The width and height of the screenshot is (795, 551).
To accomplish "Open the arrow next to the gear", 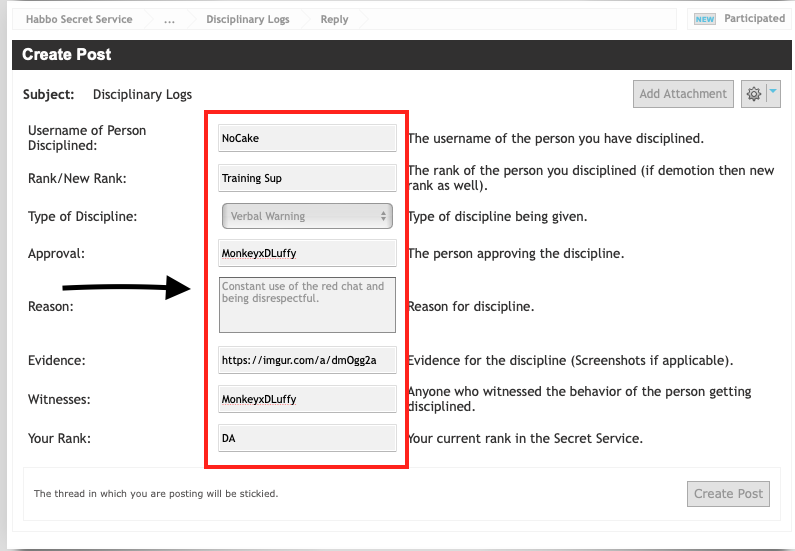I will (773, 92).
